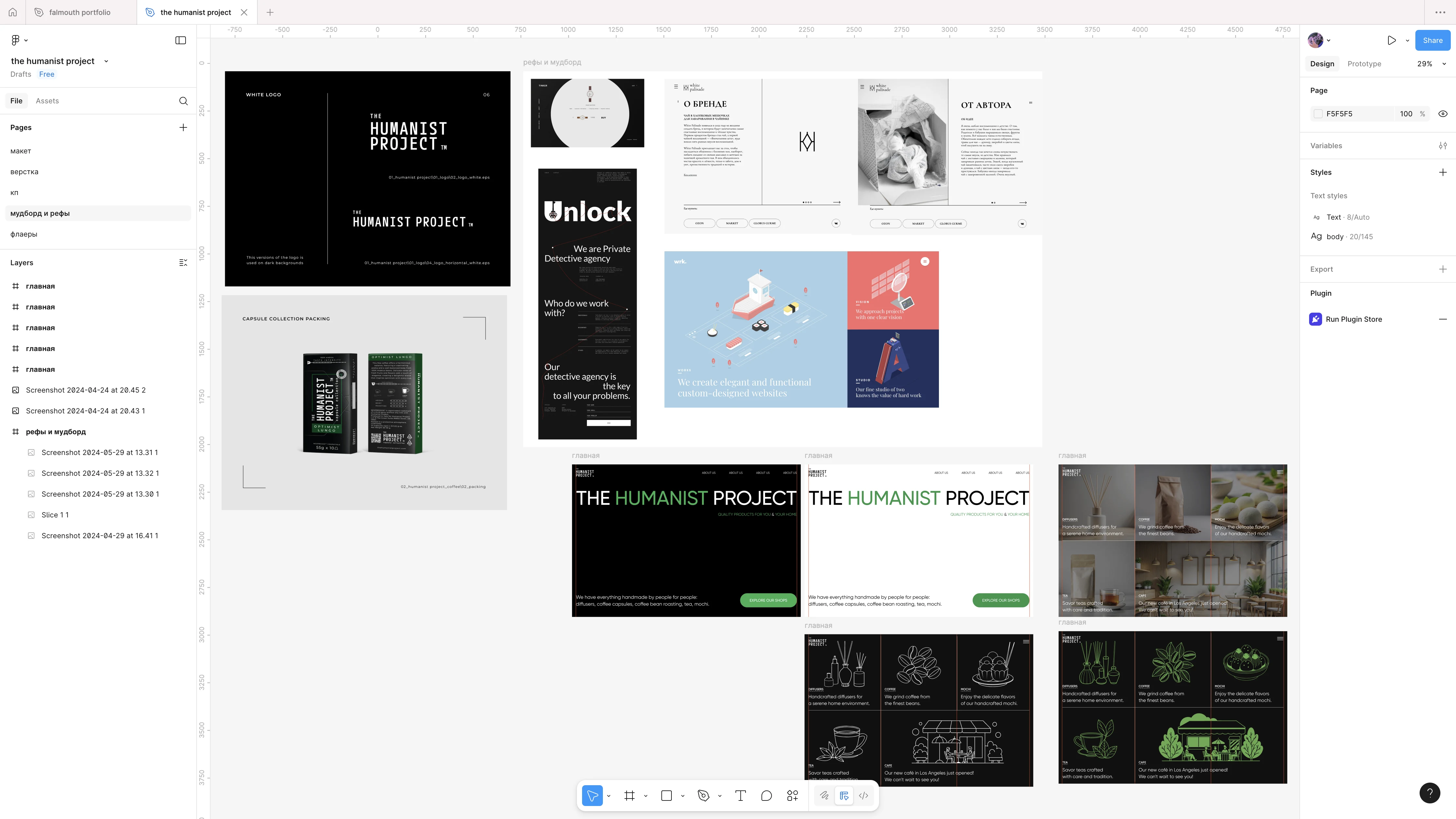Image resolution: width=1456 pixels, height=819 pixels.
Task: Click the Share button
Action: [1432, 40]
